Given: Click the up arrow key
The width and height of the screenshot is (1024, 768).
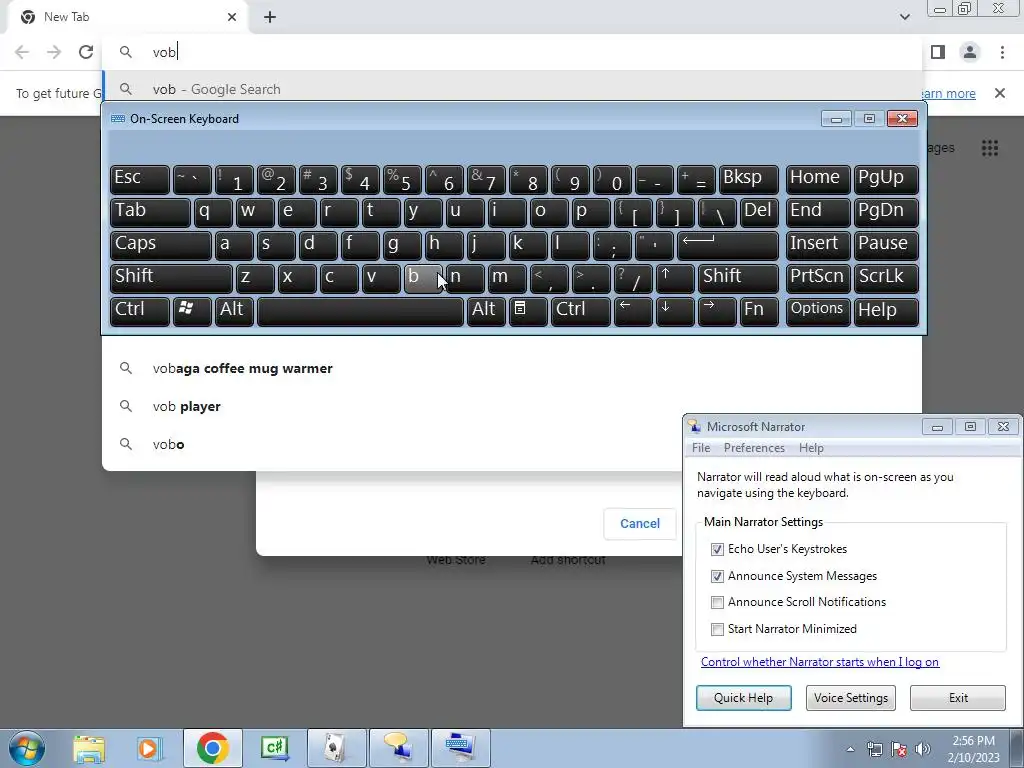Looking at the screenshot, I should (x=675, y=278).
